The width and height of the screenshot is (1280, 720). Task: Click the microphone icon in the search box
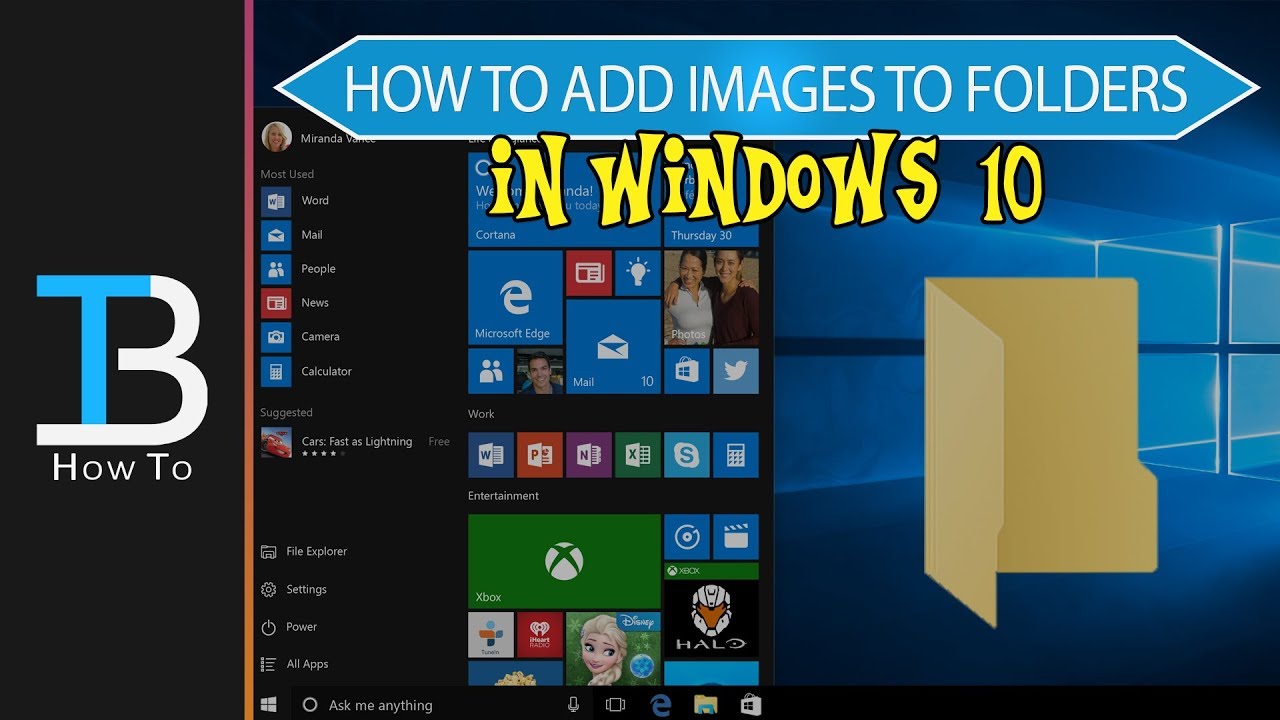click(573, 705)
